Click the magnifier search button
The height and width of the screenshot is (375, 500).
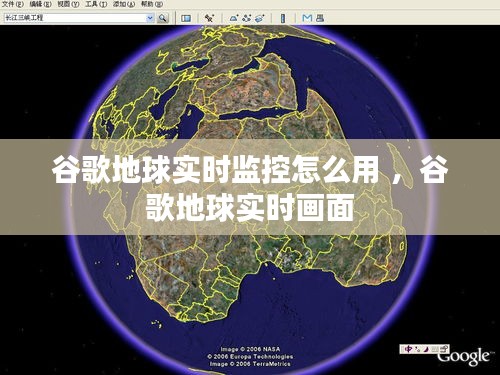click(163, 18)
